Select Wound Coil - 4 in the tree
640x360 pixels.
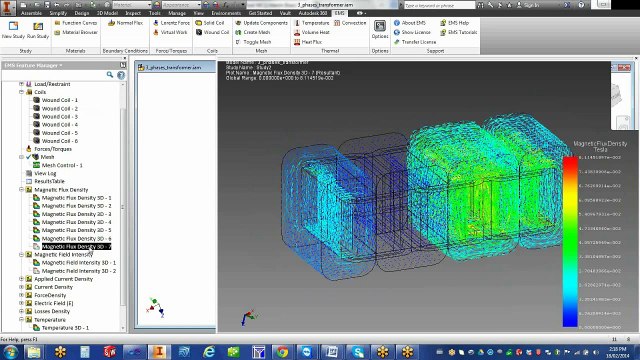[60, 124]
